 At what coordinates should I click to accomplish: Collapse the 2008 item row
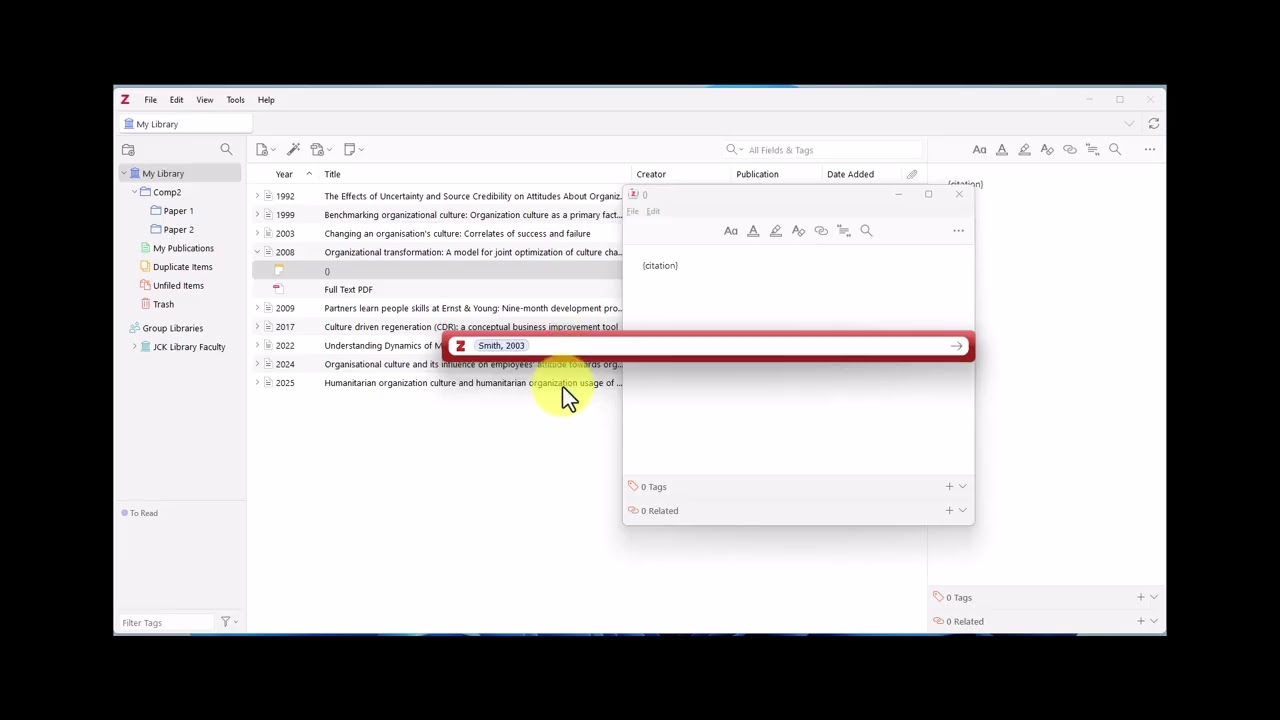[257, 252]
